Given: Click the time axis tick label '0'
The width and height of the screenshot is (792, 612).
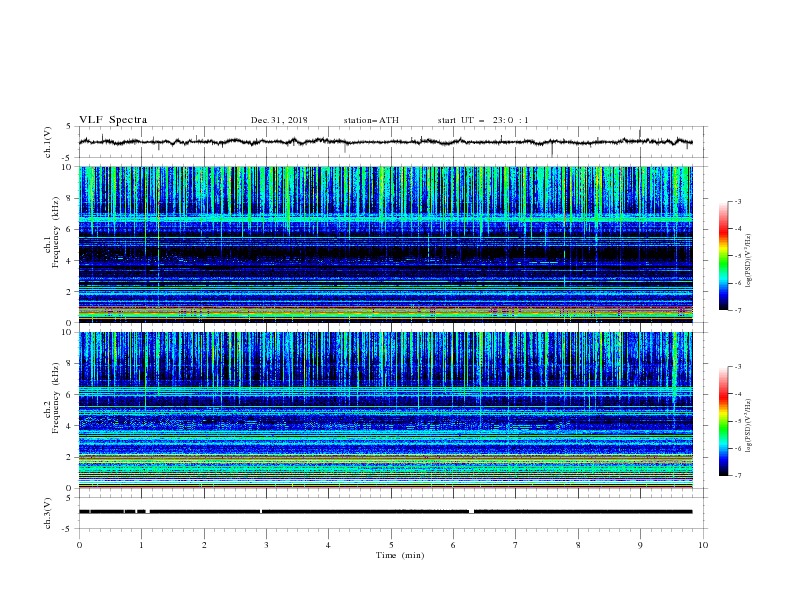Looking at the screenshot, I should coord(79,545).
